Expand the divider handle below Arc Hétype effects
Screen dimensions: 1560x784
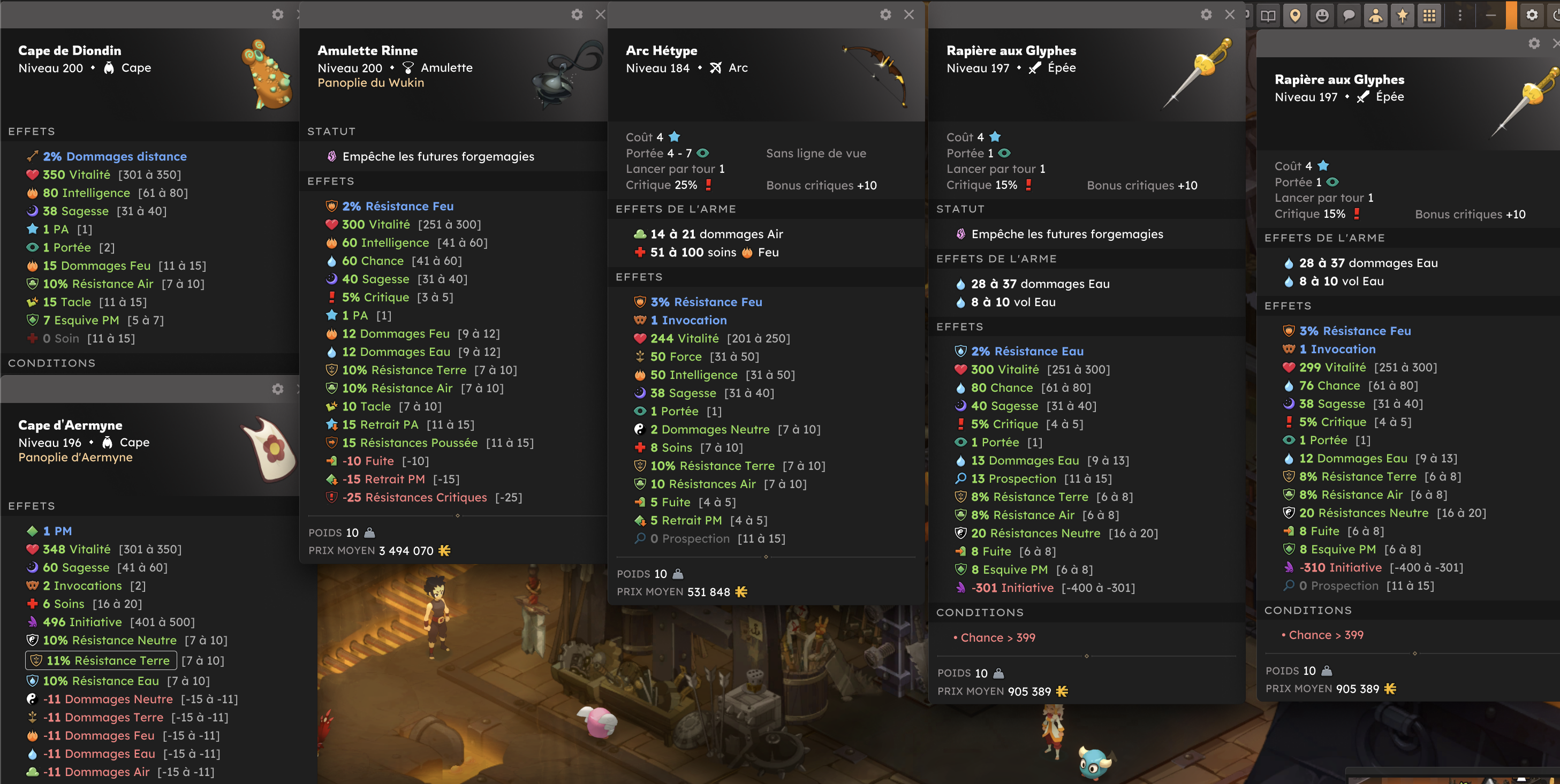click(766, 557)
